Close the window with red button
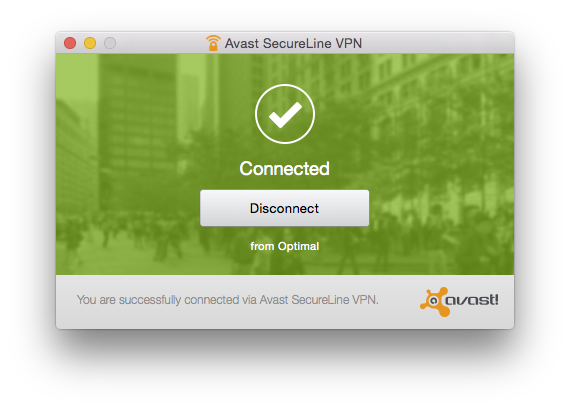This screenshot has width=570, height=409. (x=70, y=43)
